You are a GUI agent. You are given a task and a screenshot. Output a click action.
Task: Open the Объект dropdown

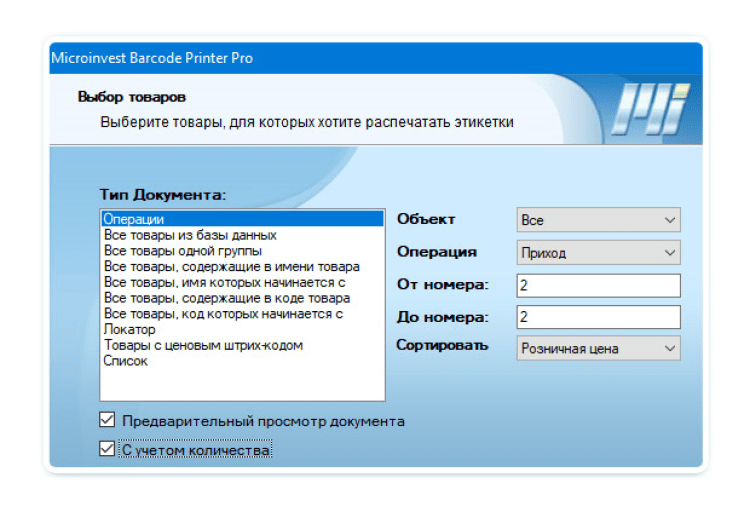(598, 220)
